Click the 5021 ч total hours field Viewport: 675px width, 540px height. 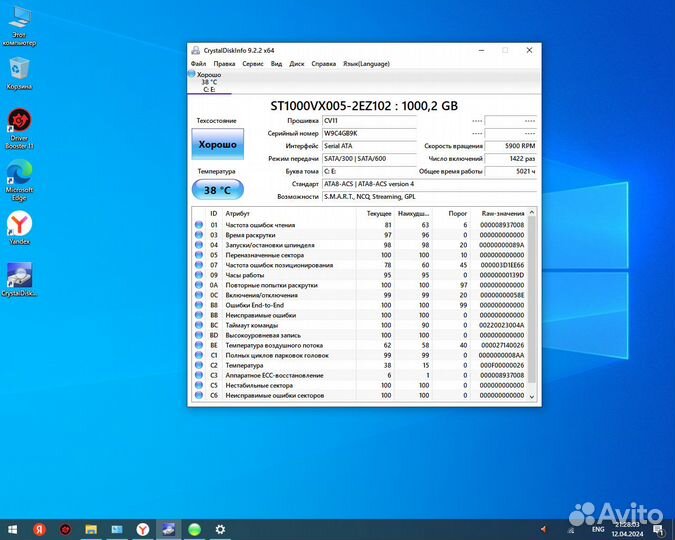511,171
